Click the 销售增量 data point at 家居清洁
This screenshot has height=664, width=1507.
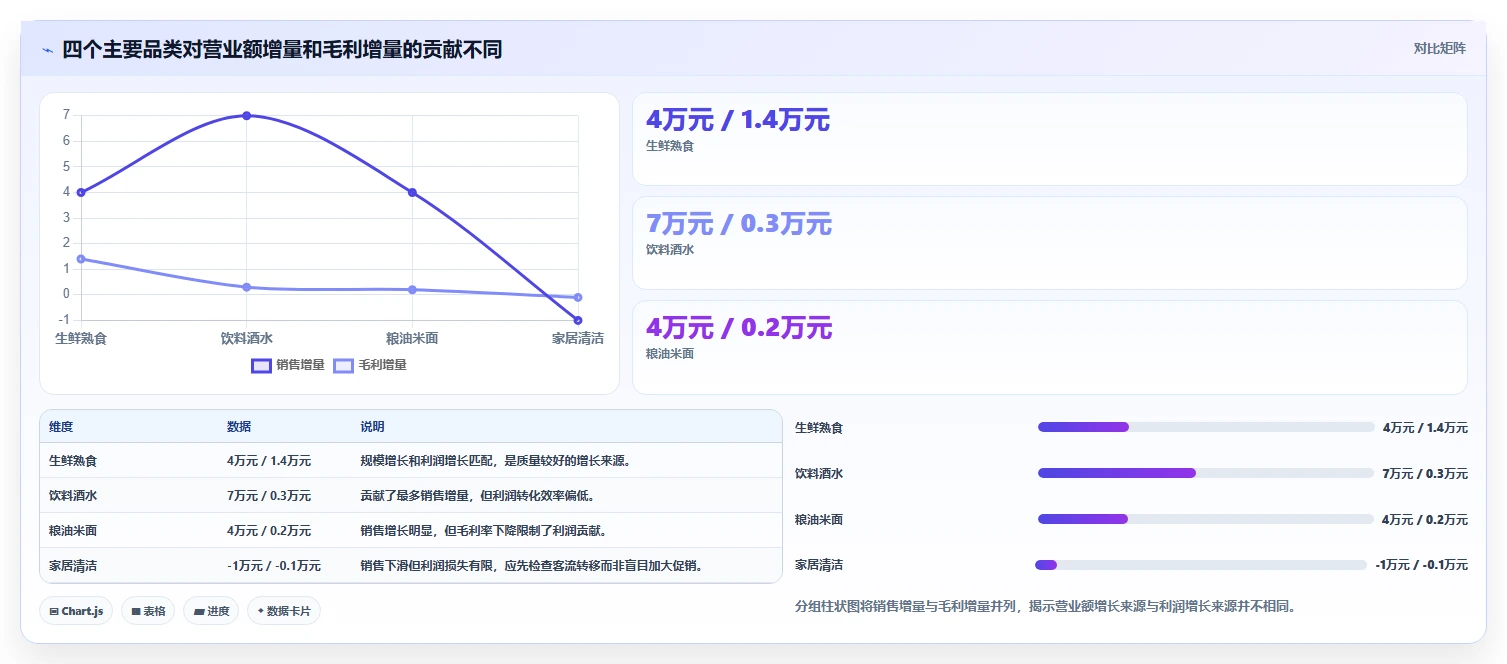pos(578,320)
